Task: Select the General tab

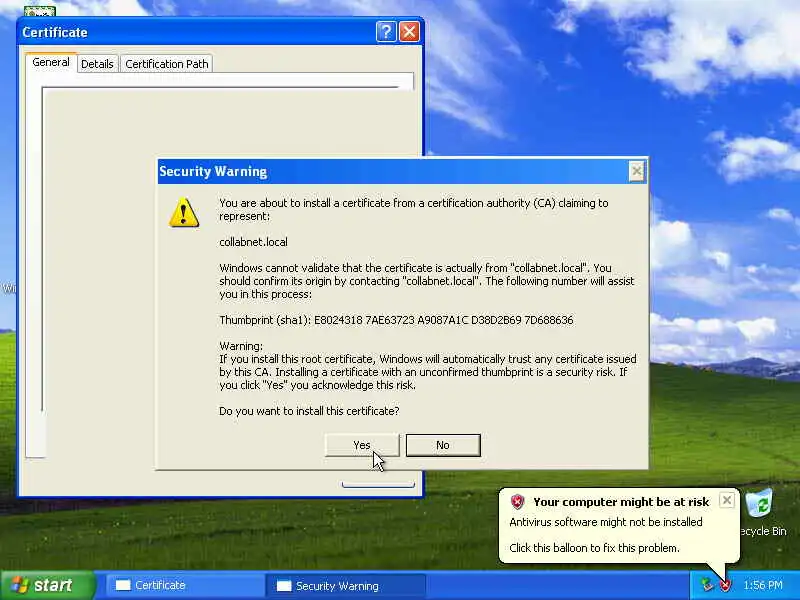Action: (x=51, y=62)
